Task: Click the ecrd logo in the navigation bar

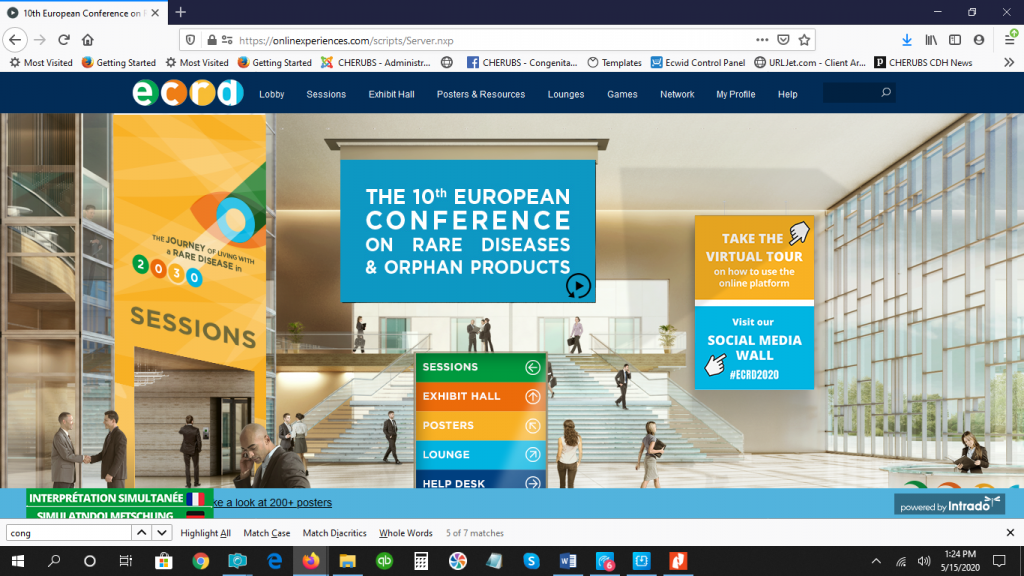Action: (x=184, y=93)
